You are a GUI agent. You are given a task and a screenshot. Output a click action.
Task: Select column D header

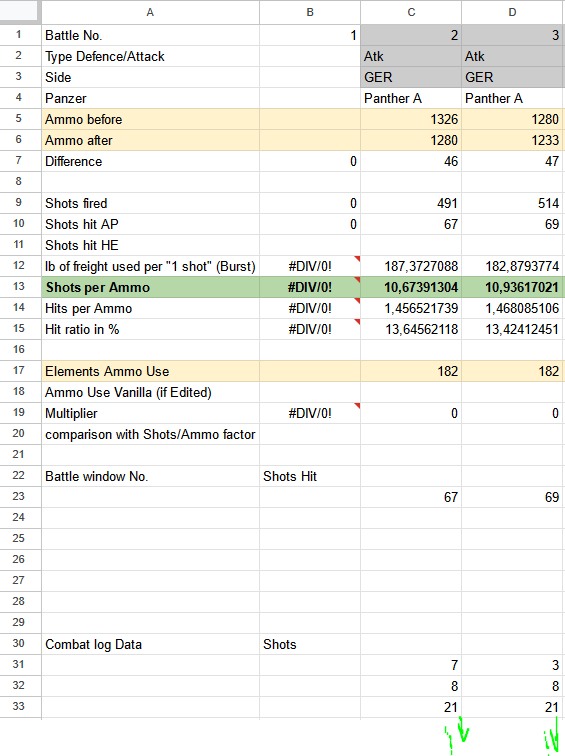[x=512, y=12]
